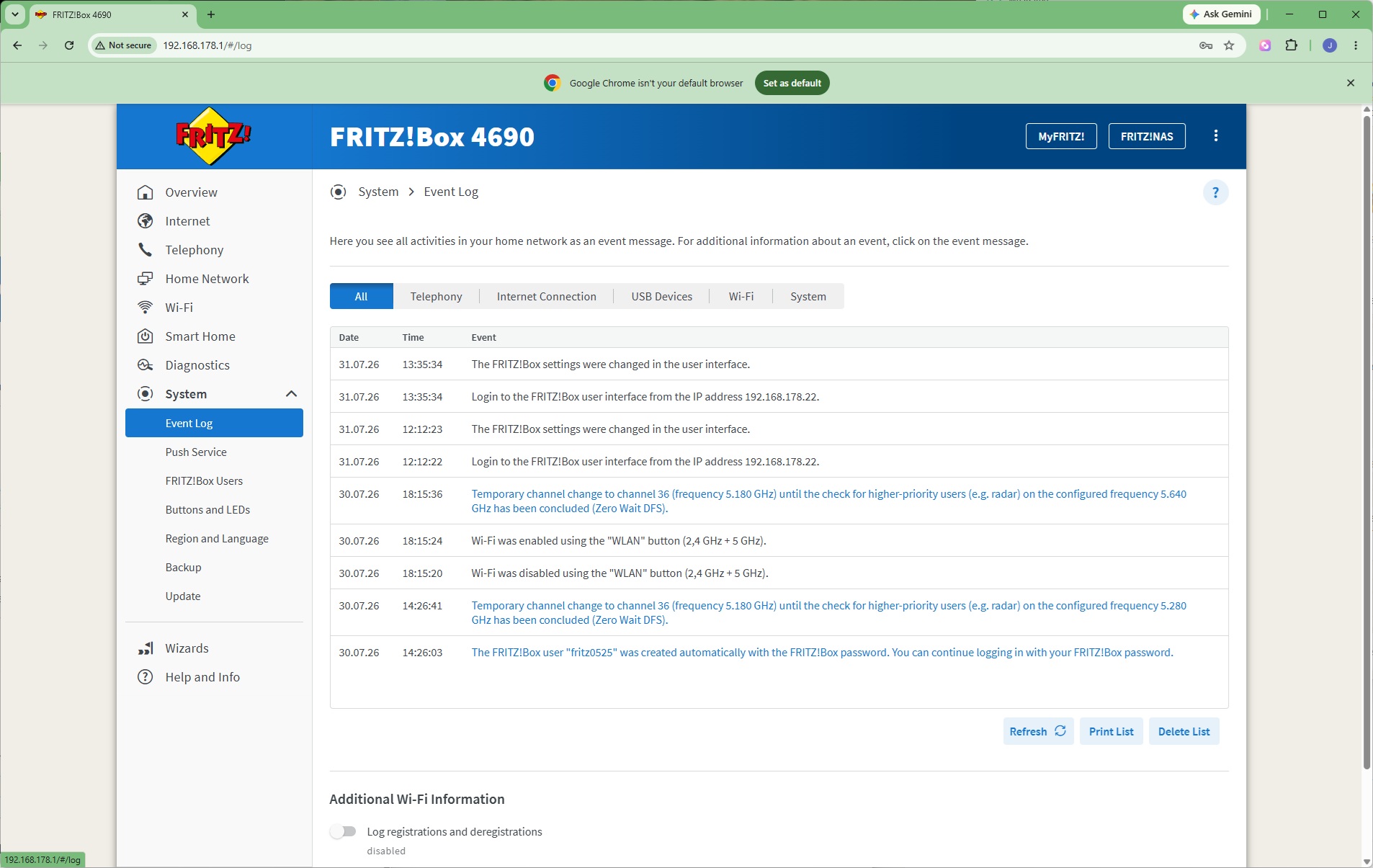Switch to the Wi-Fi log tab
Image resolution: width=1373 pixels, height=868 pixels.
[741, 296]
